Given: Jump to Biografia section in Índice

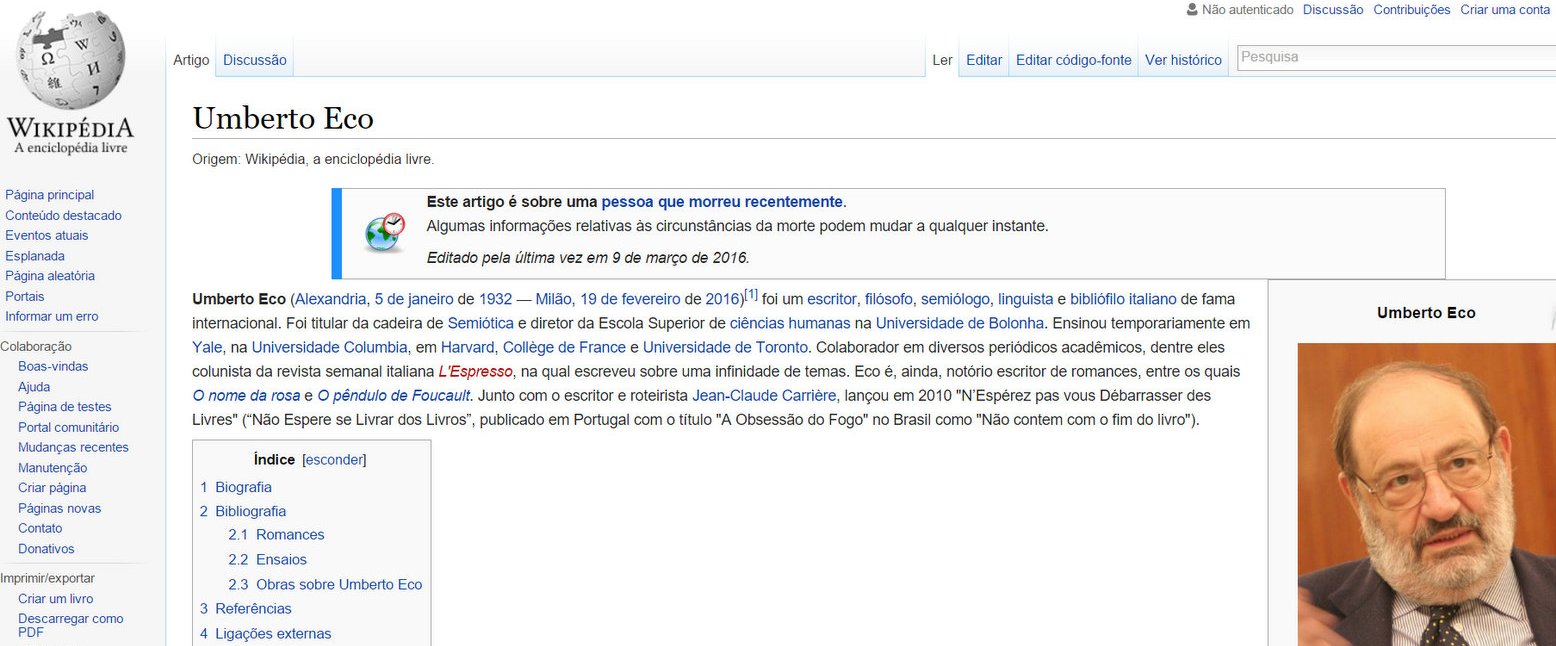Looking at the screenshot, I should point(243,487).
